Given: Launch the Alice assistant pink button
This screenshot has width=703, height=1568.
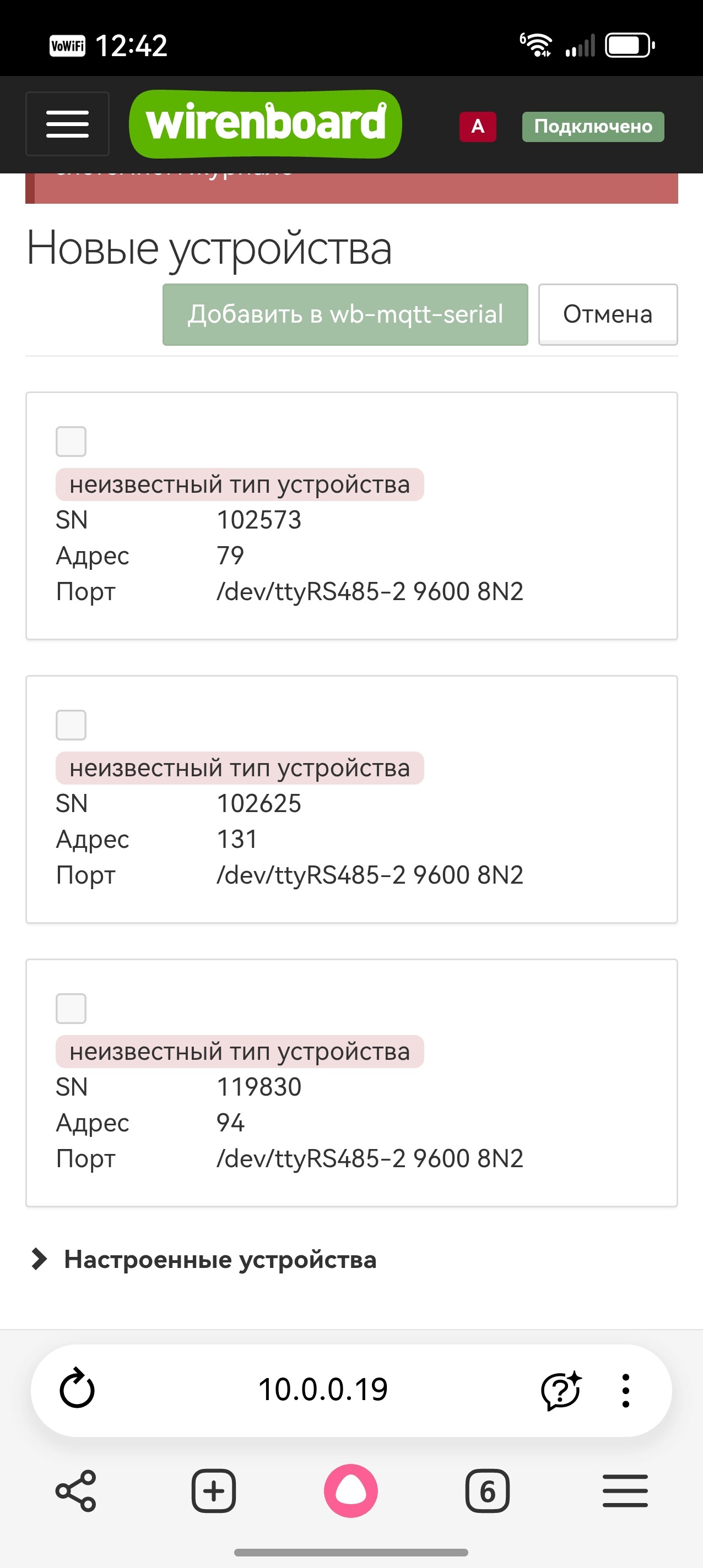Looking at the screenshot, I should tap(351, 1491).
